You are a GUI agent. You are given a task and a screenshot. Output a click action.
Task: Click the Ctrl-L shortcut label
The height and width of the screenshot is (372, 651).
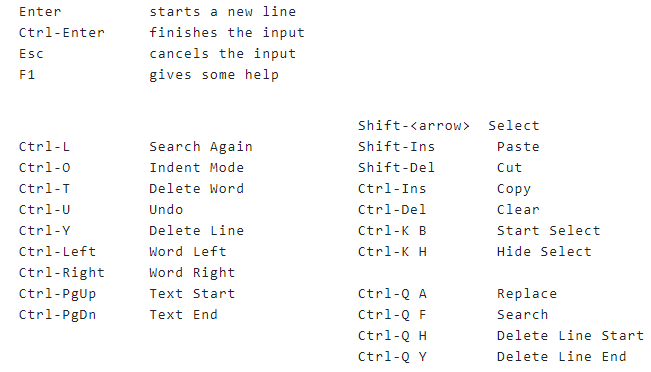click(x=44, y=147)
